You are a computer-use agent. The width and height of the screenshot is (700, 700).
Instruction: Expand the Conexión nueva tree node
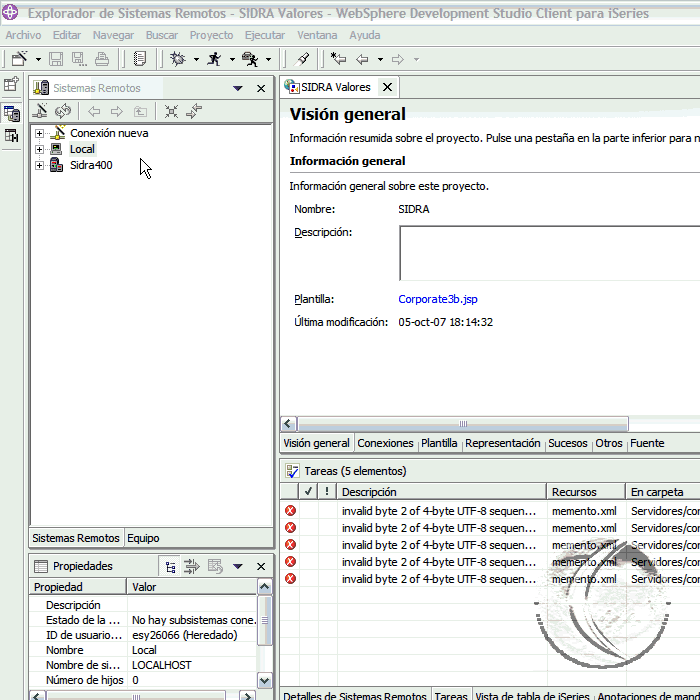pos(39,133)
